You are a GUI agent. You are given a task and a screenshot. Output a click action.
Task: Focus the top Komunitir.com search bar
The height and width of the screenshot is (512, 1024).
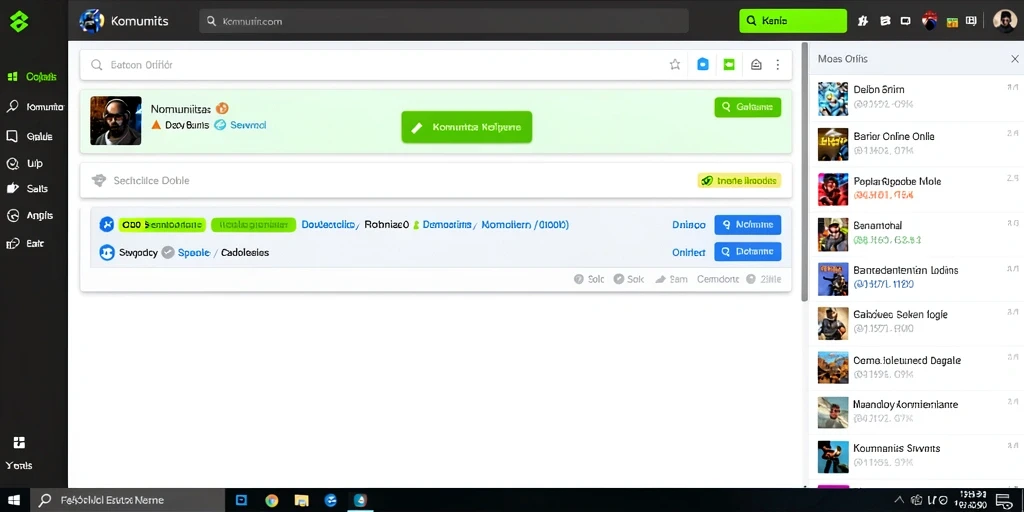443,21
